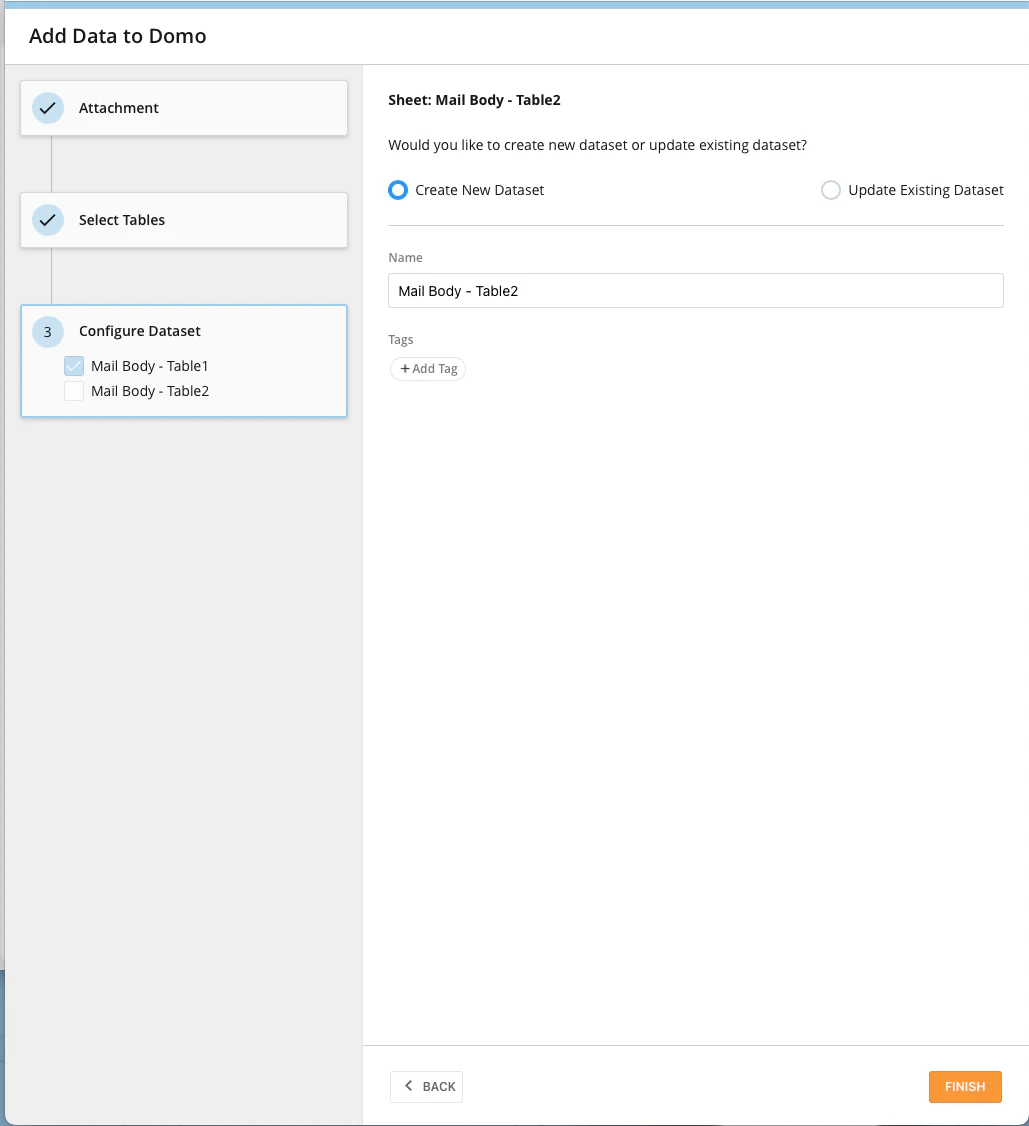Click the Tags label
This screenshot has height=1126, width=1029.
tap(401, 340)
